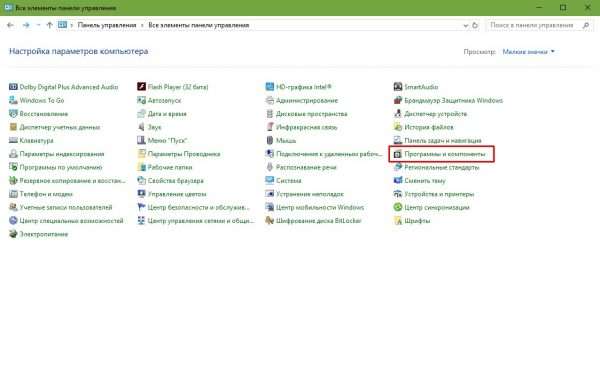
Task: Open the Резервное копирование и восстановление link
Action: point(72,181)
